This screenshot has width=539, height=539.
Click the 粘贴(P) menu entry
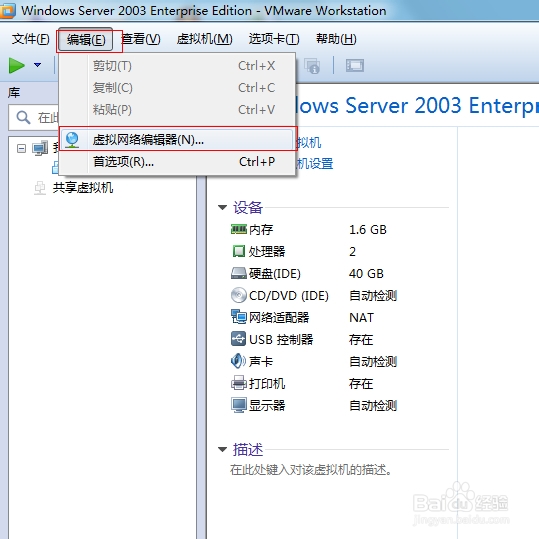(x=177, y=110)
